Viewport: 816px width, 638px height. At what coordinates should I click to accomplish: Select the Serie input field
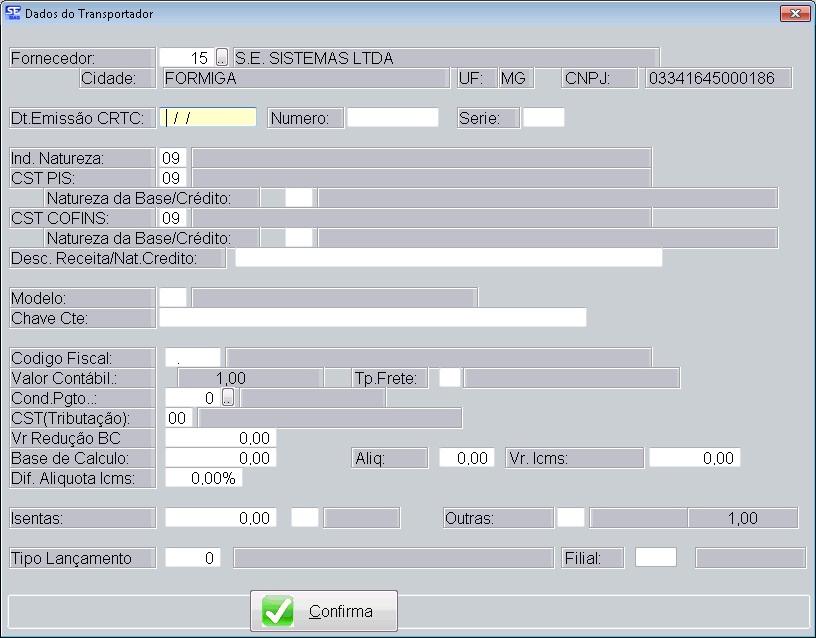point(543,118)
